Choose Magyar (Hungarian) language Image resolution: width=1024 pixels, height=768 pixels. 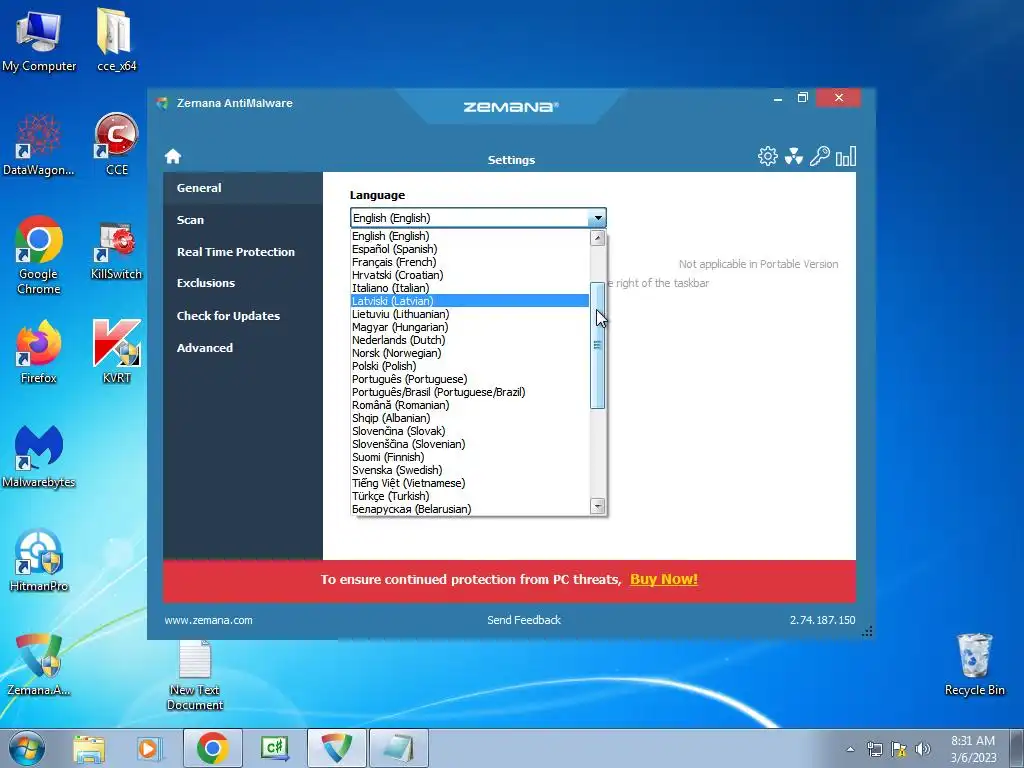coord(470,327)
